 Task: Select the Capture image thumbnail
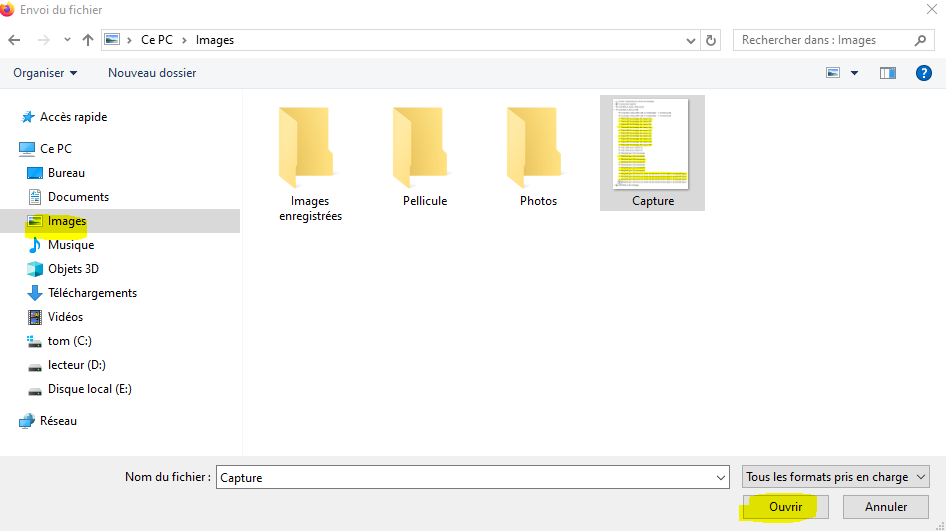(x=652, y=153)
